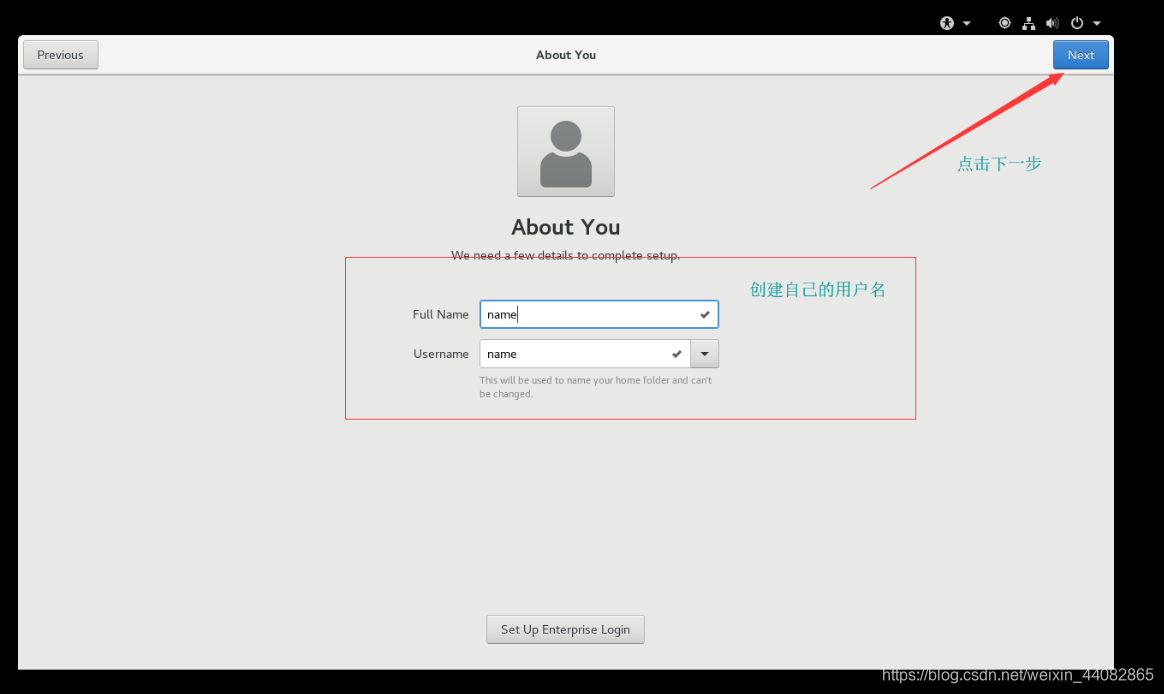Click the Full Name validation checkmark

[704, 315]
